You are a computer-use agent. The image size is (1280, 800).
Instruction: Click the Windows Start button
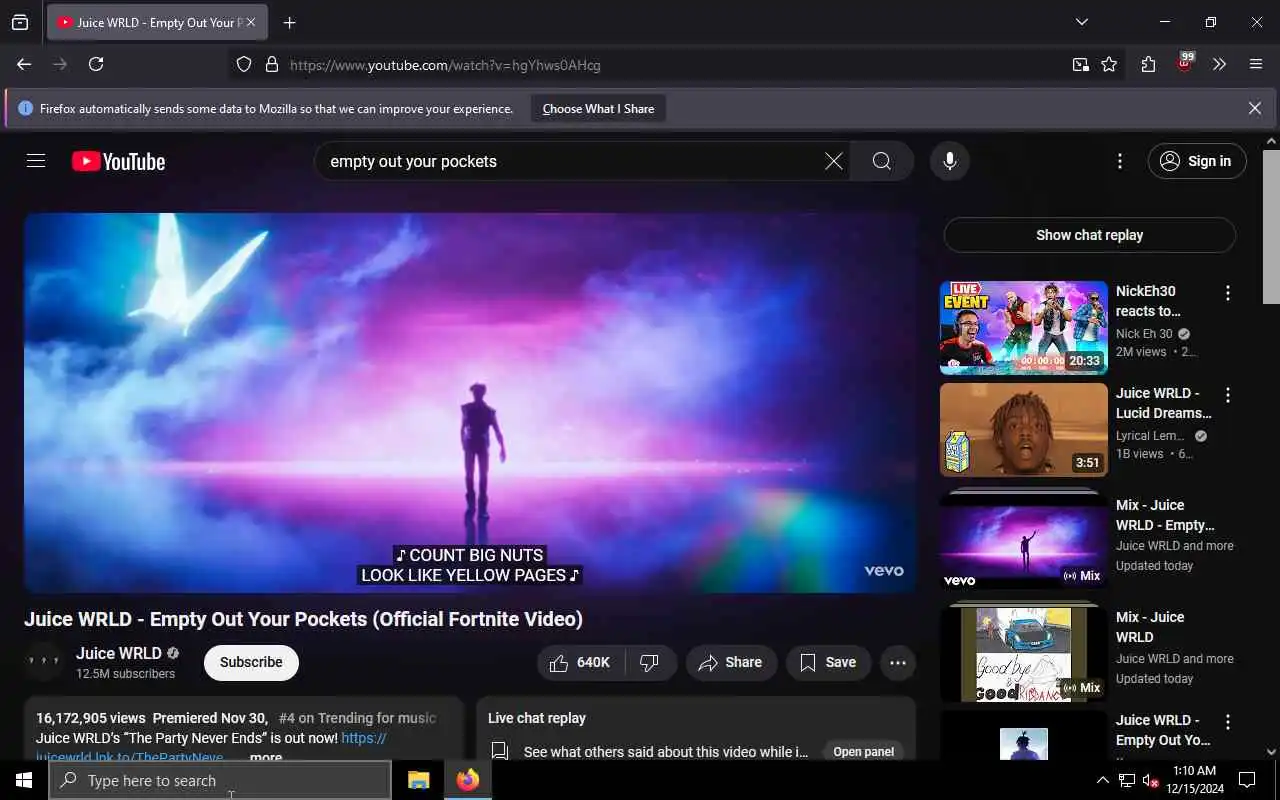pyautogui.click(x=24, y=780)
